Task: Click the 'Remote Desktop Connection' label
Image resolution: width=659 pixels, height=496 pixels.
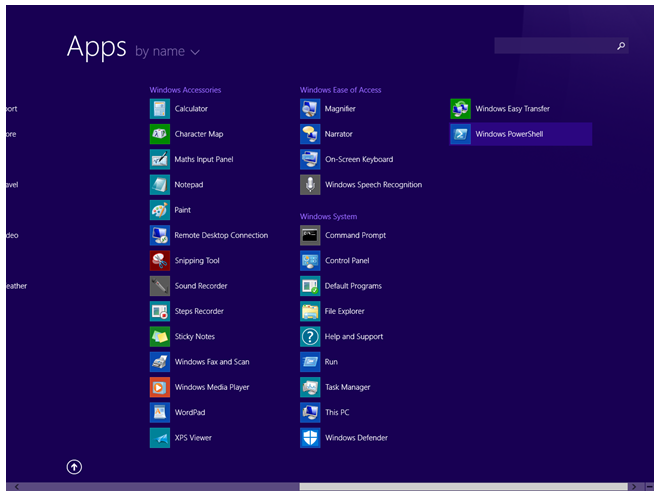Action: (x=221, y=235)
